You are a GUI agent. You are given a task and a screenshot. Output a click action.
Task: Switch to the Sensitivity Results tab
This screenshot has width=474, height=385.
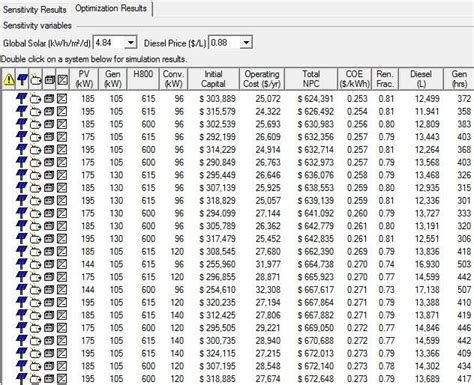pos(35,9)
